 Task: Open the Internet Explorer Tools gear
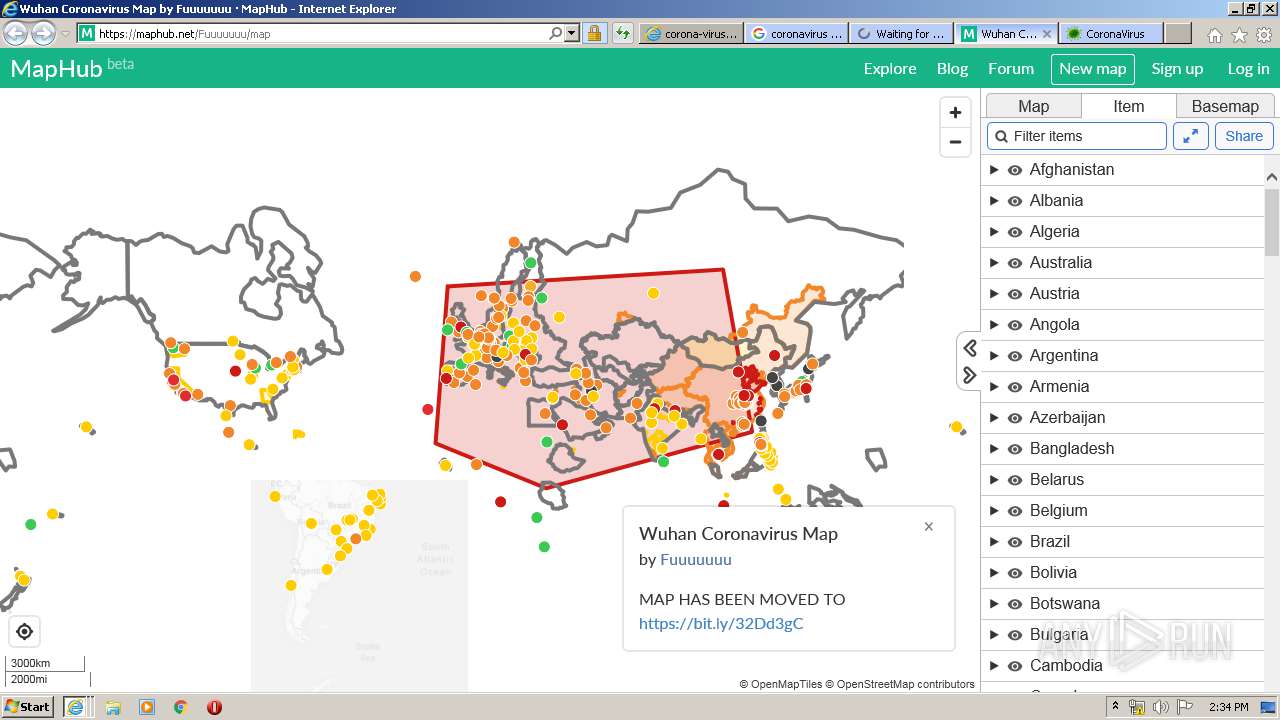point(1264,35)
